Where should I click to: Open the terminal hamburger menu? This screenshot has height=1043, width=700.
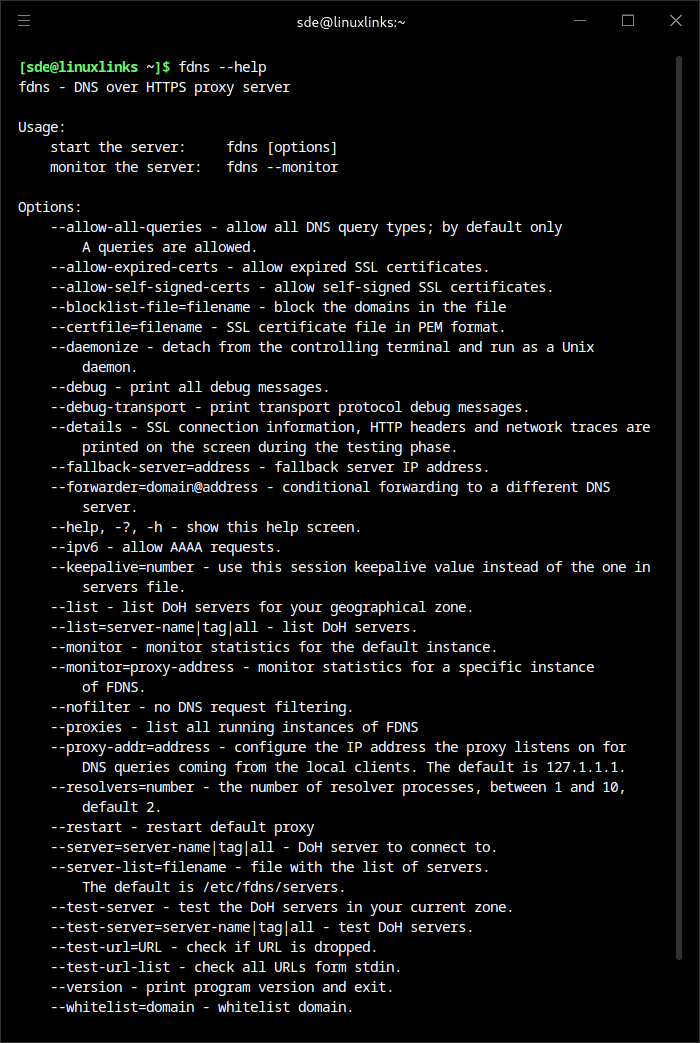[24, 21]
